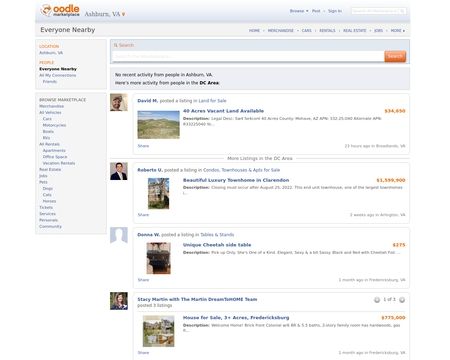Browse Real Estate in sidebar

click(x=50, y=169)
